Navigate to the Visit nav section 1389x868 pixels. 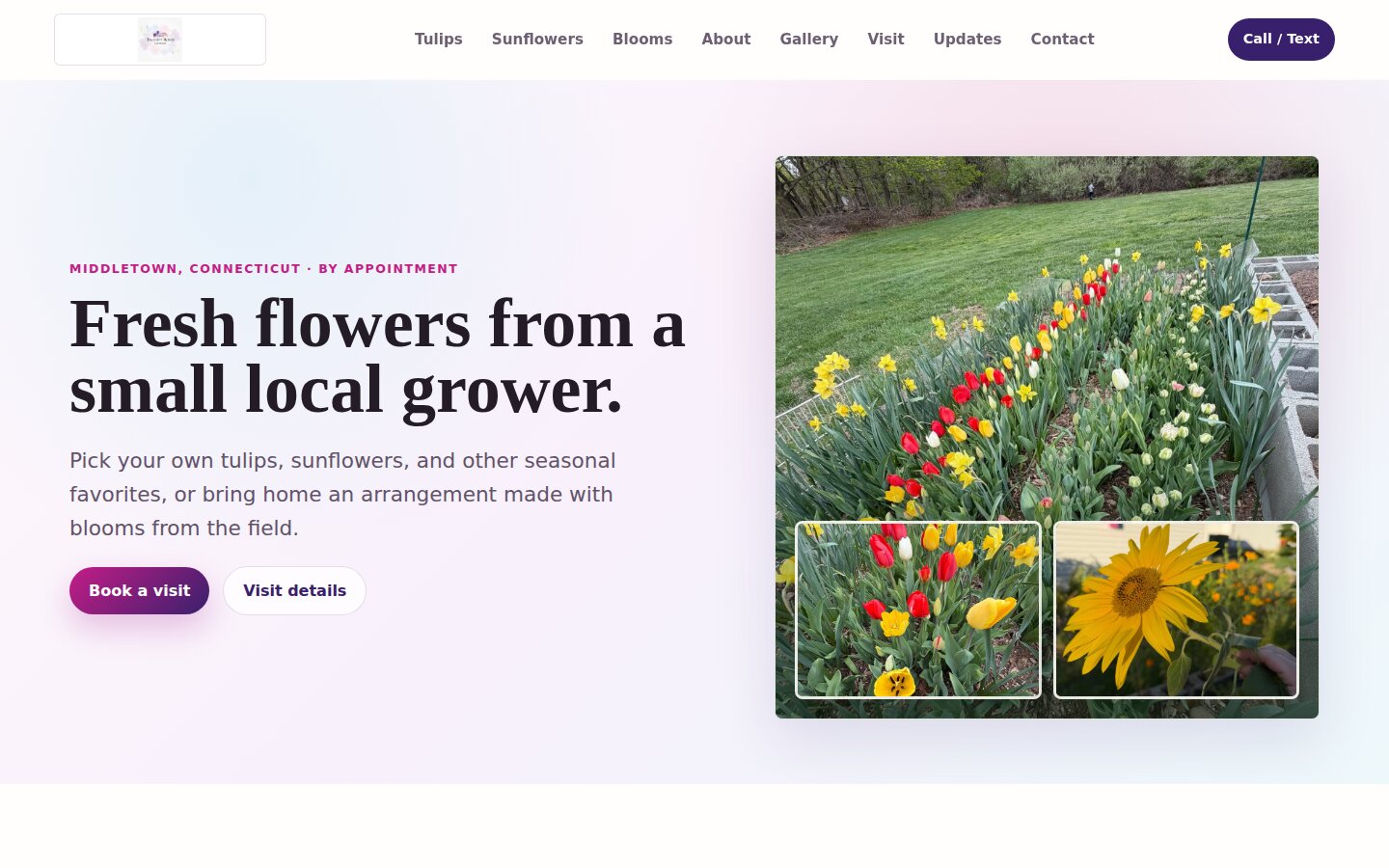(x=885, y=40)
